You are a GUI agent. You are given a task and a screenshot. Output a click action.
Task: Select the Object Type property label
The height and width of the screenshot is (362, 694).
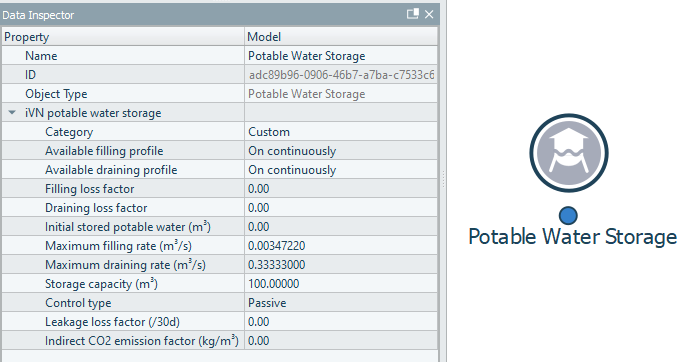point(56,94)
